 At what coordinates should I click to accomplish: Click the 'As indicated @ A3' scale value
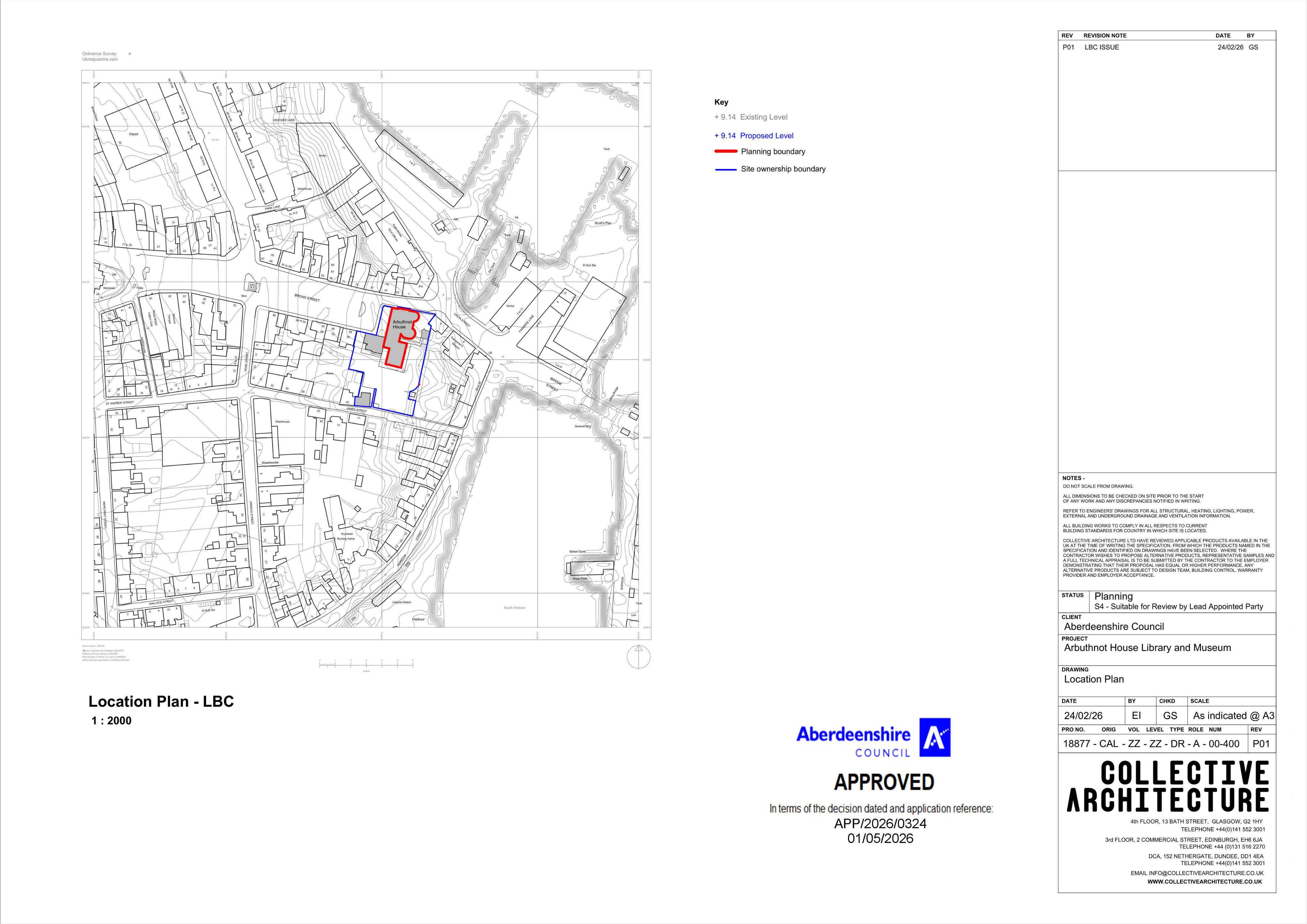(x=1234, y=716)
